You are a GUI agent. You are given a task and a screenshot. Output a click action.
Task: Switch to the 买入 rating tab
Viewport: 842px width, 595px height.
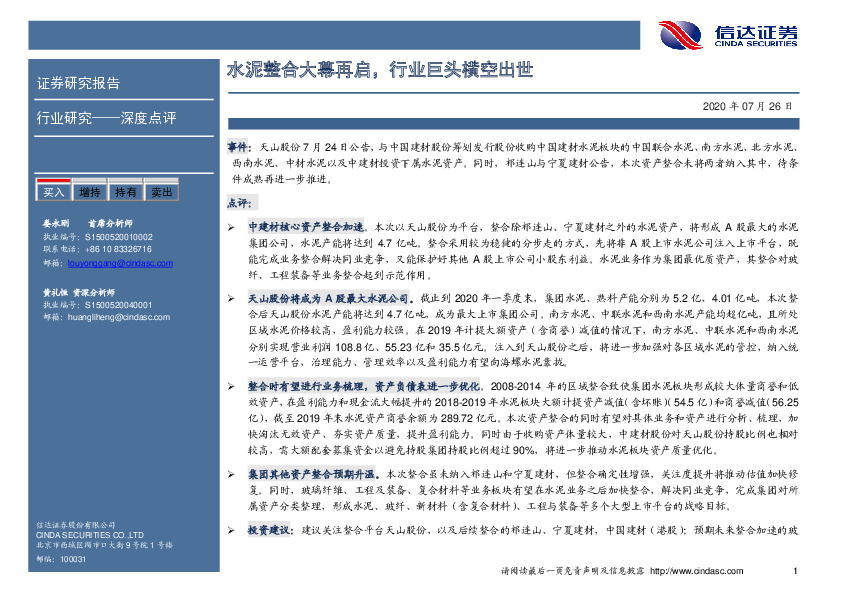(x=52, y=190)
